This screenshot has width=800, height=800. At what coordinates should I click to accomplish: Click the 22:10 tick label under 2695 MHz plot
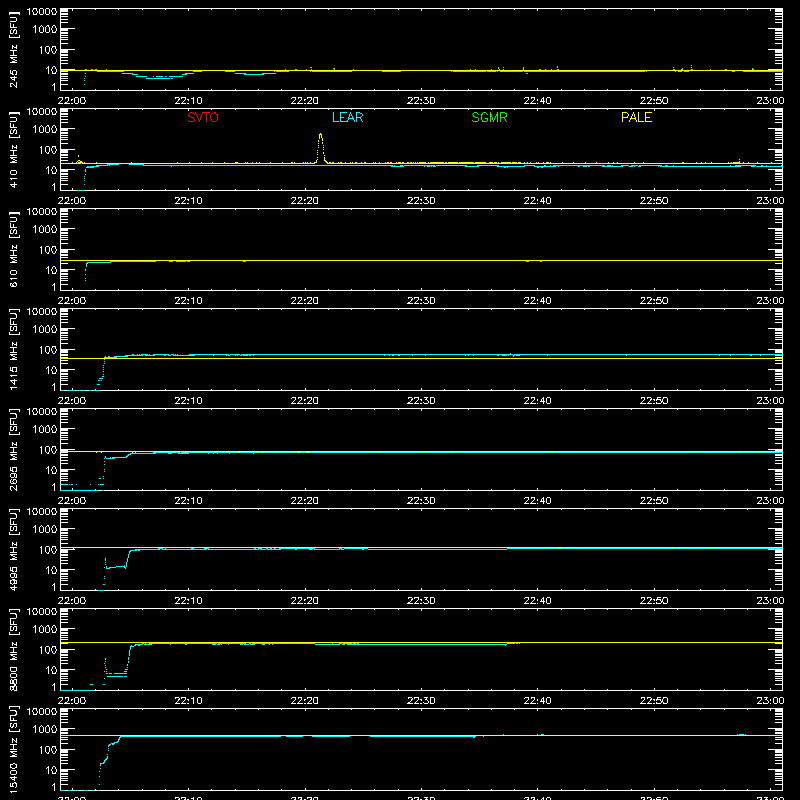(x=188, y=501)
